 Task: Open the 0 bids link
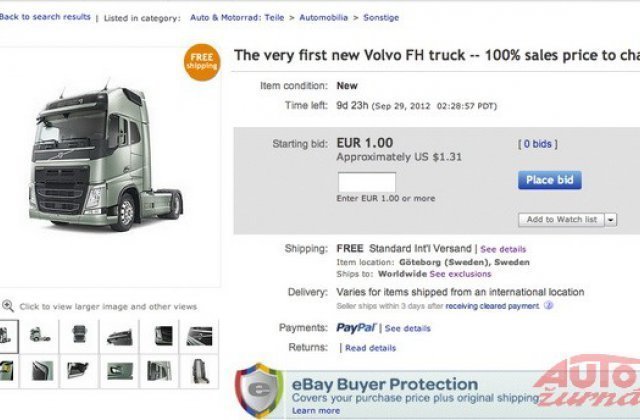536,144
